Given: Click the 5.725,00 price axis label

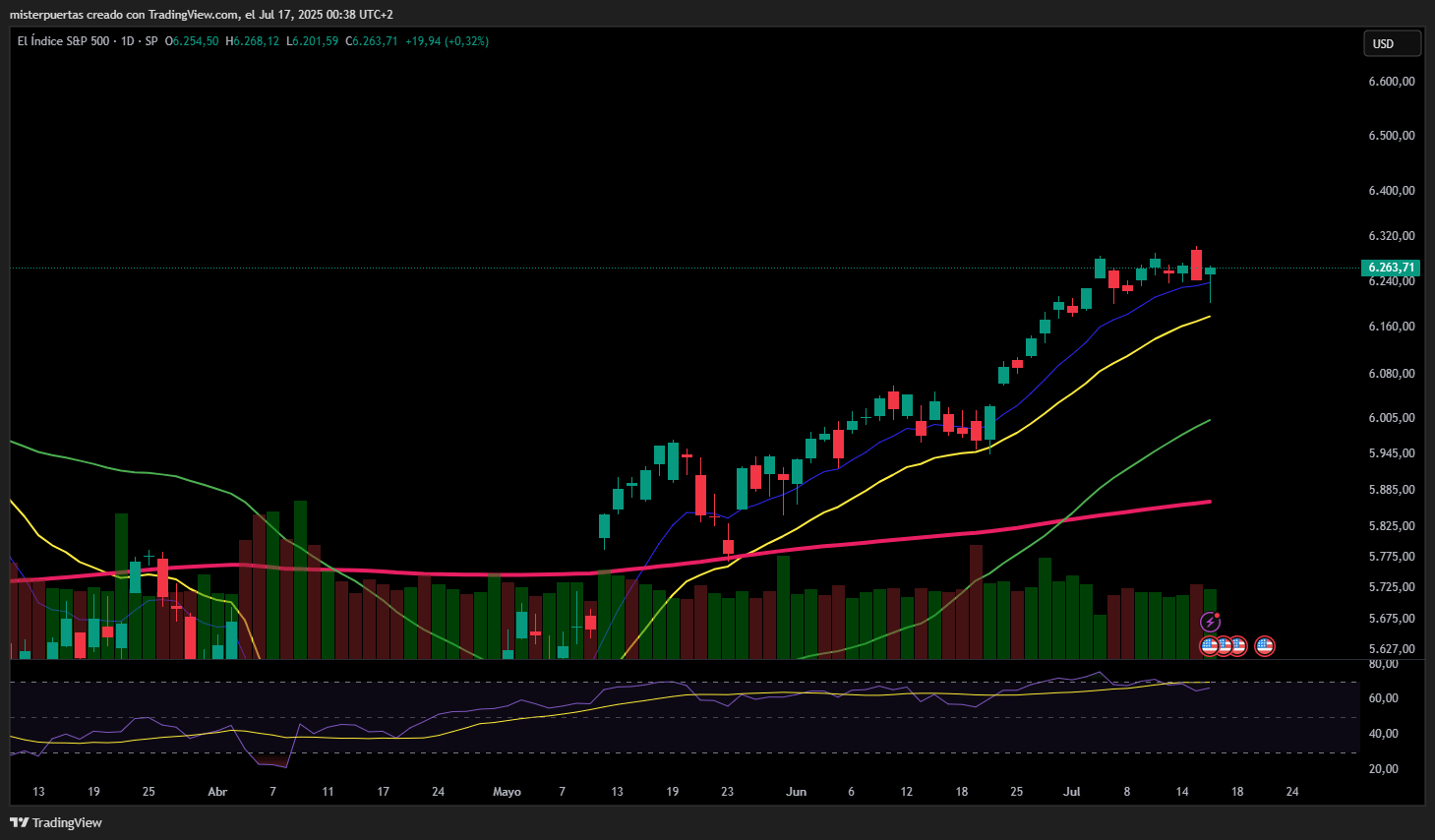Looking at the screenshot, I should (x=1392, y=587).
